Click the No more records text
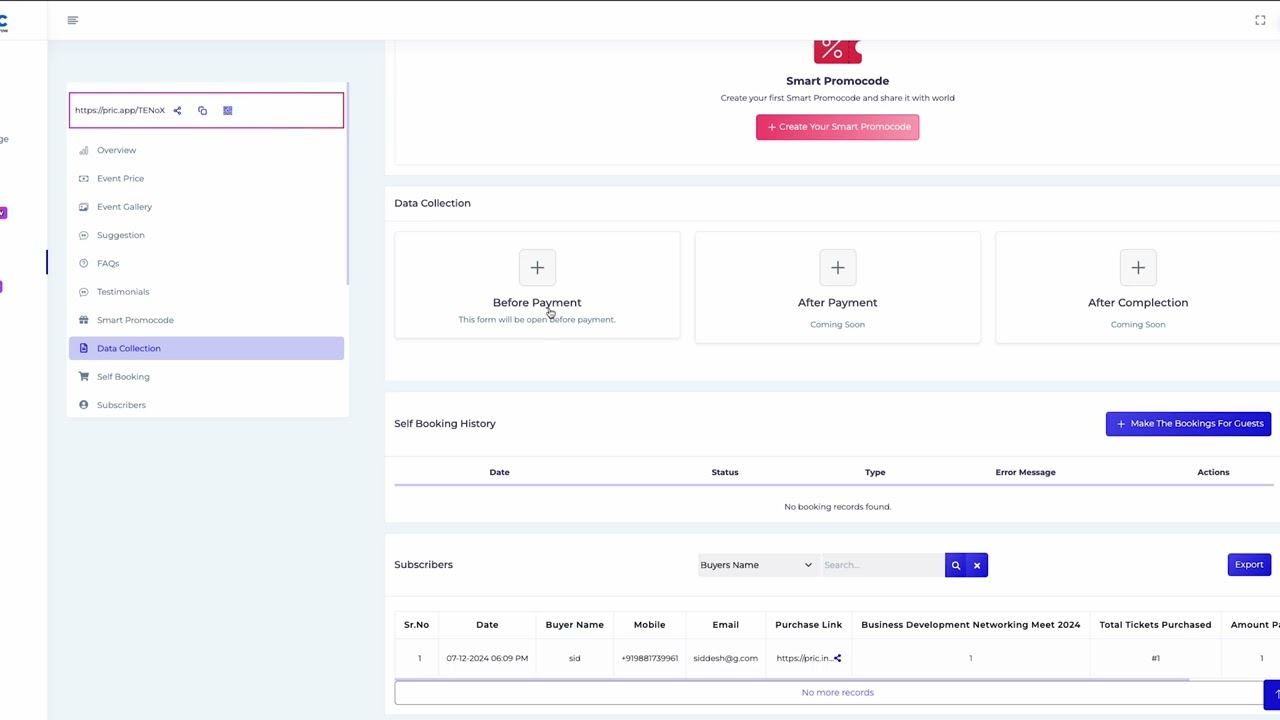Image resolution: width=1280 pixels, height=720 pixels. tap(837, 692)
